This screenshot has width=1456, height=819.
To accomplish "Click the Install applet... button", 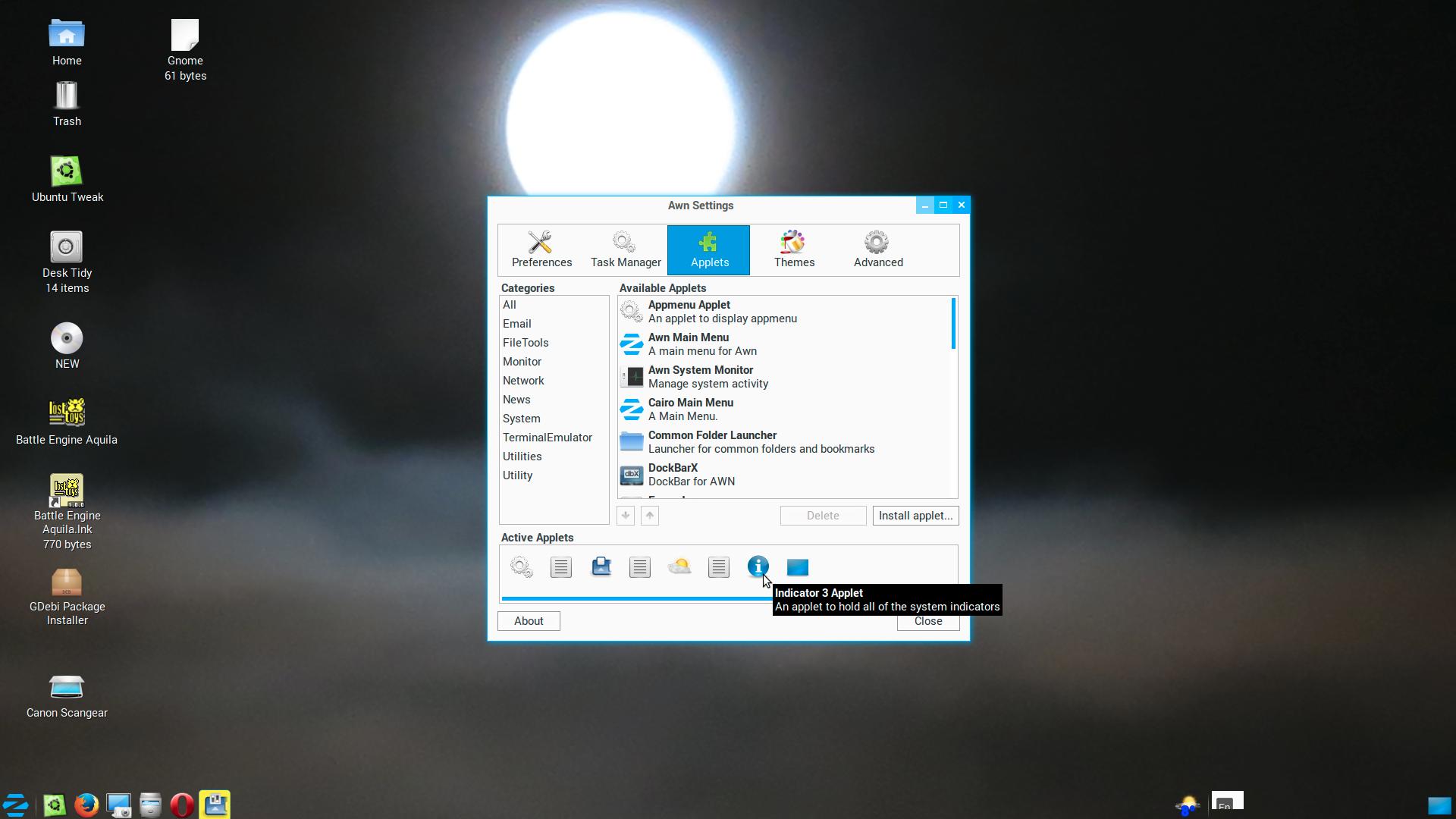I will click(915, 516).
